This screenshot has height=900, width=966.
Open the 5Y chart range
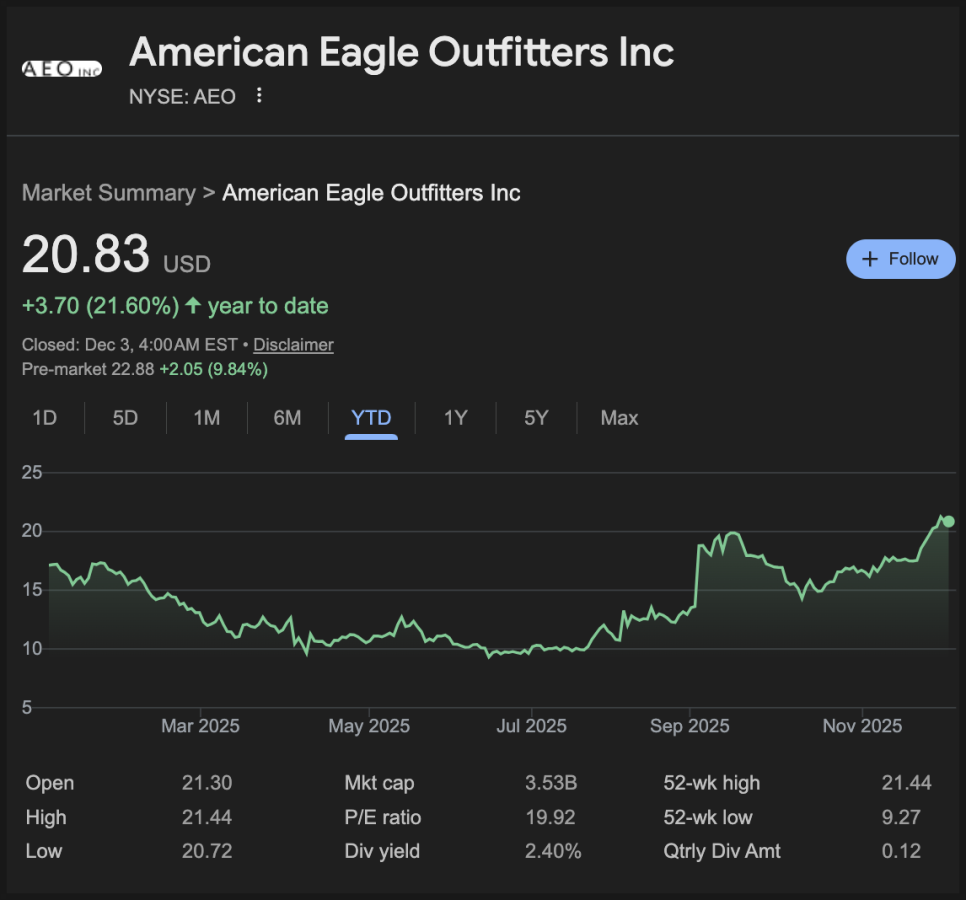click(536, 418)
